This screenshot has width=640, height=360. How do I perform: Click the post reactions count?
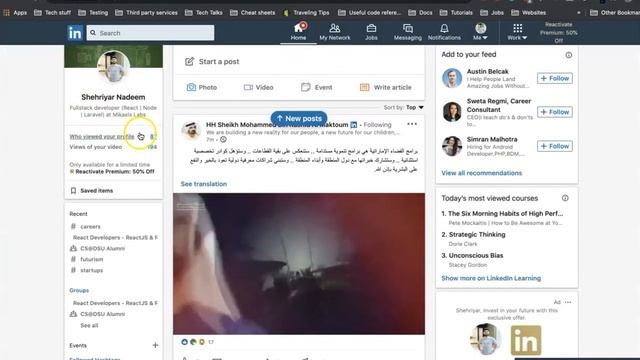point(211,342)
